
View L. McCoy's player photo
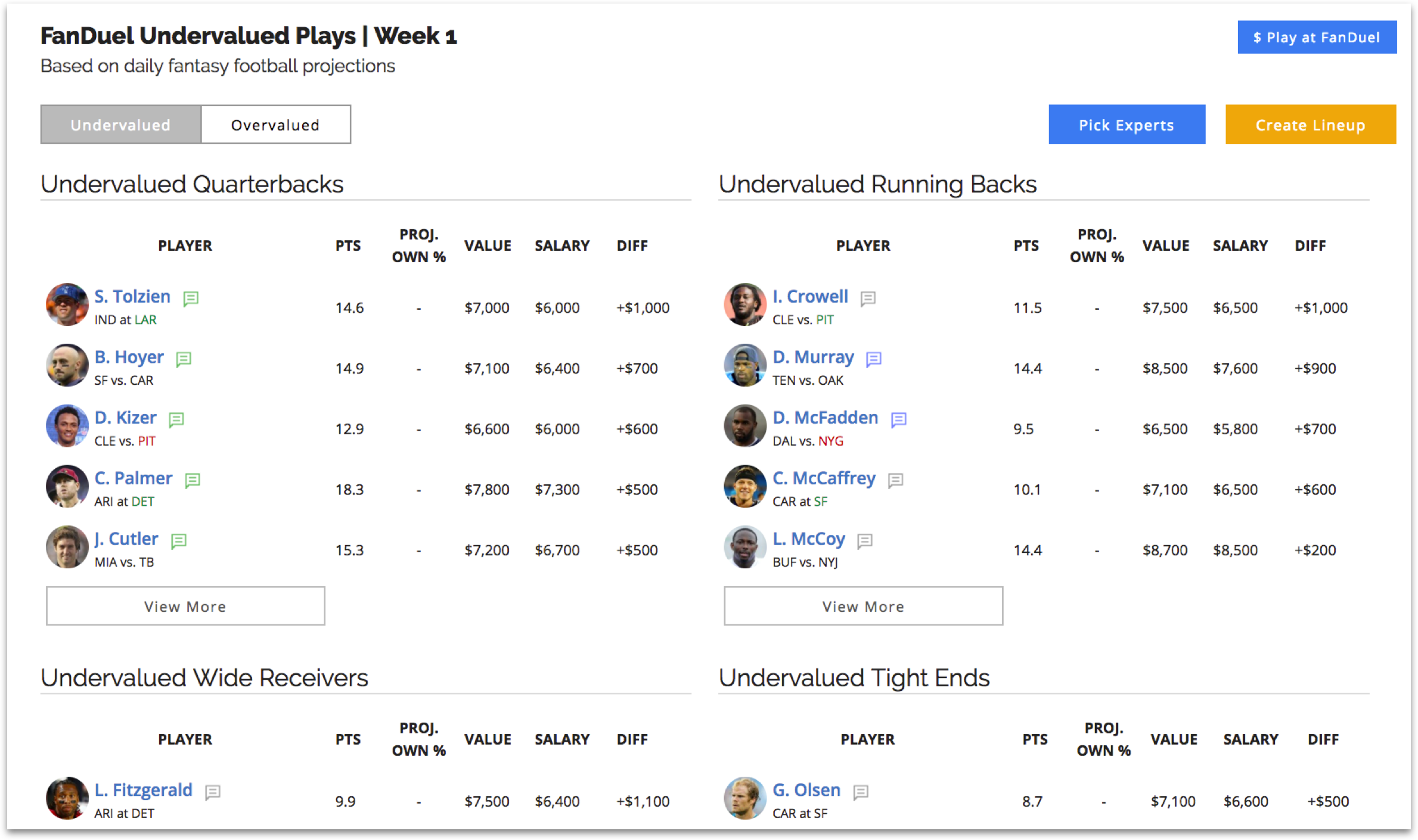point(744,547)
